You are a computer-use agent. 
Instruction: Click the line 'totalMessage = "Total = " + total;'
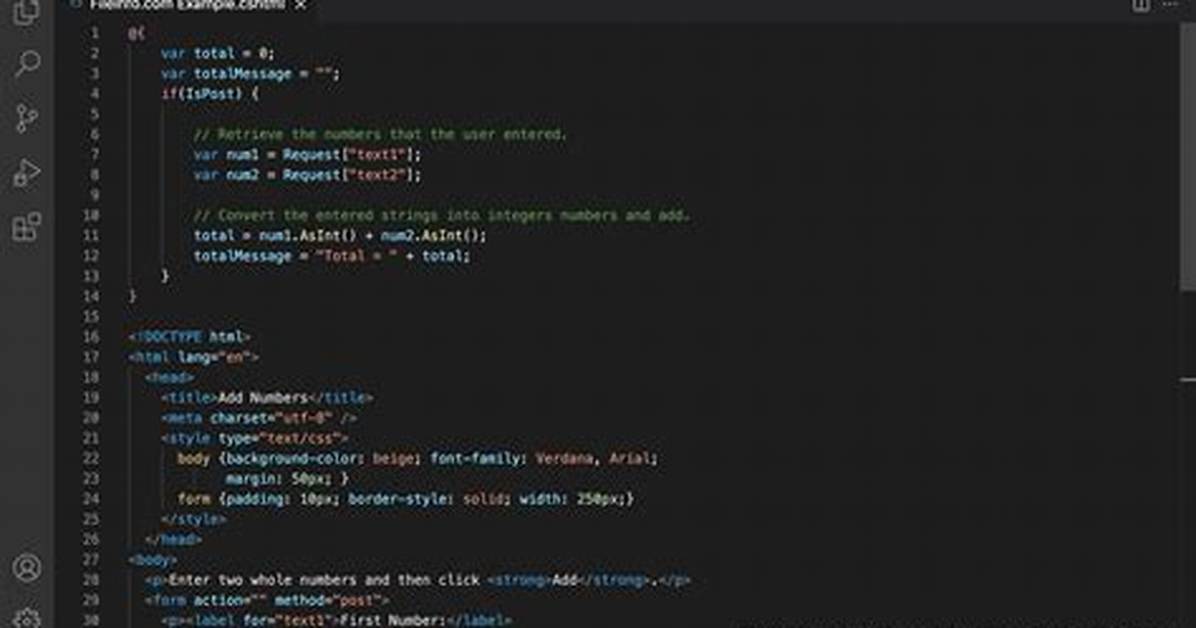point(332,256)
